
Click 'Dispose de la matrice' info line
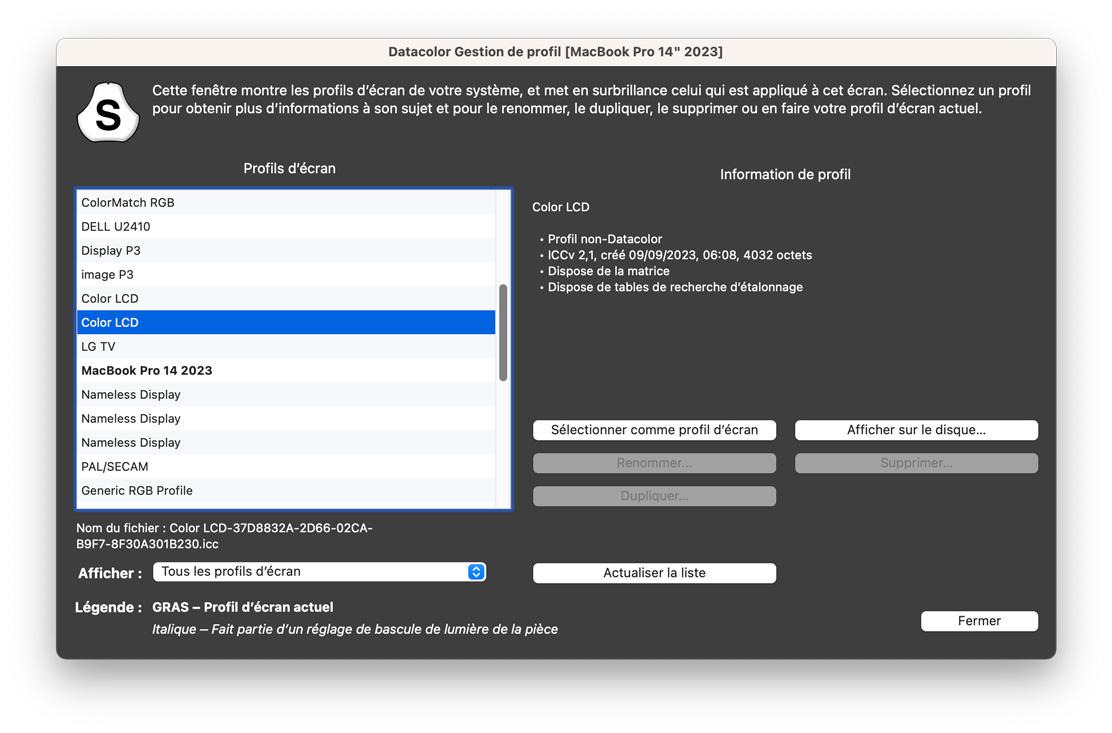tap(608, 272)
